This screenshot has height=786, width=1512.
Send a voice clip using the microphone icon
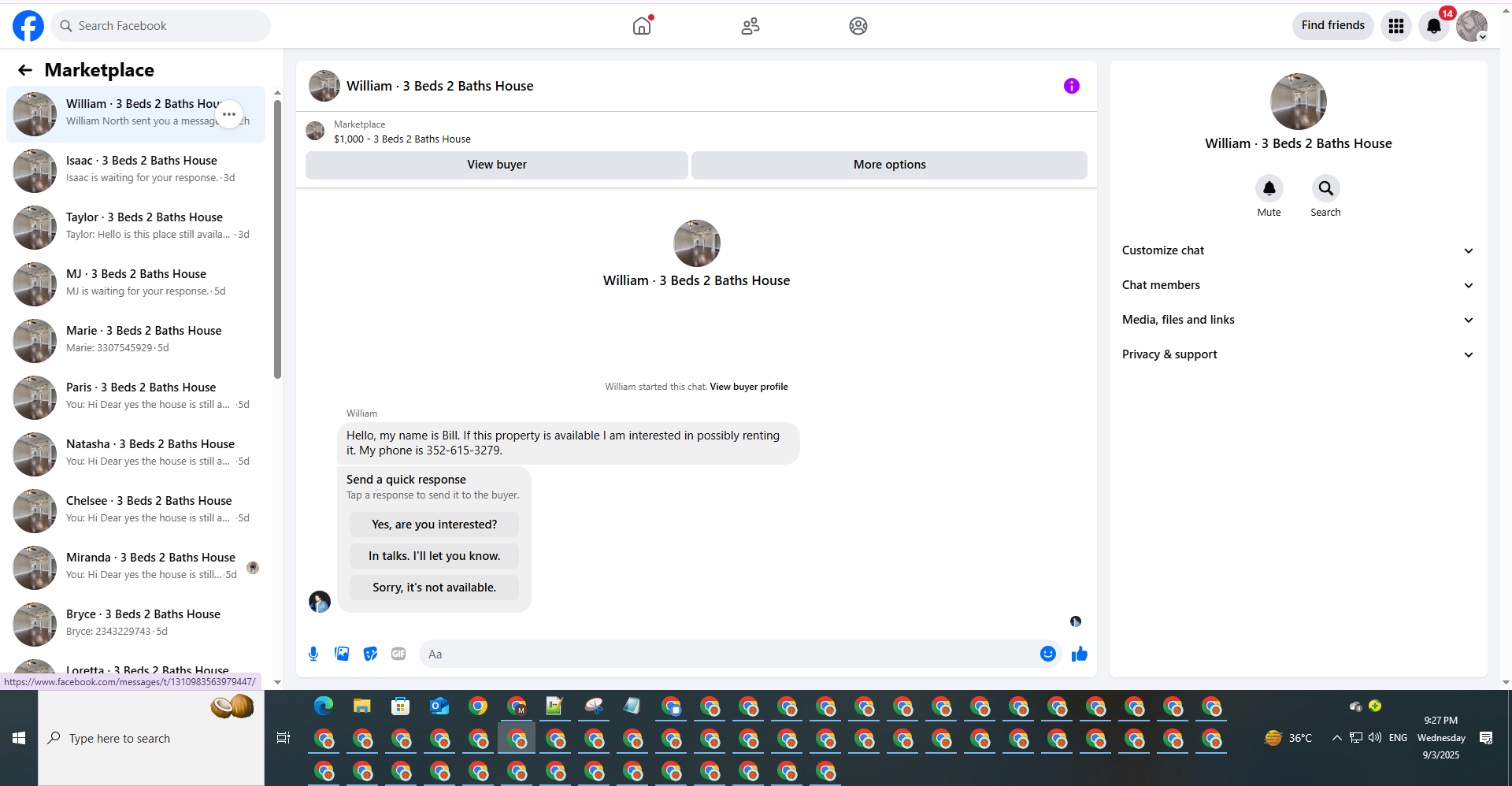313,654
